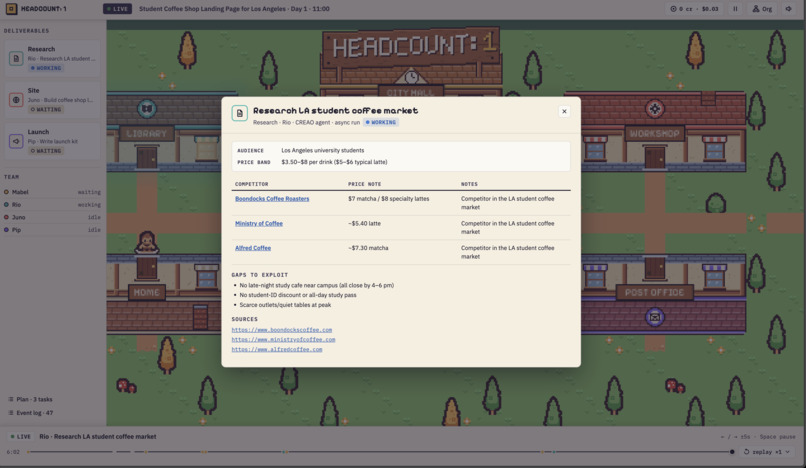Click the Workshop gear sign on the map

(654, 109)
